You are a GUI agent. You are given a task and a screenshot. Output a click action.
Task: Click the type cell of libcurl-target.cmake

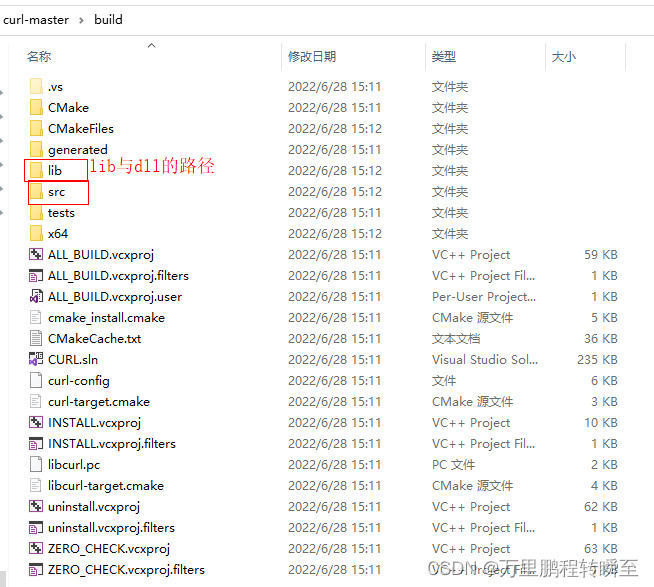(x=473, y=486)
